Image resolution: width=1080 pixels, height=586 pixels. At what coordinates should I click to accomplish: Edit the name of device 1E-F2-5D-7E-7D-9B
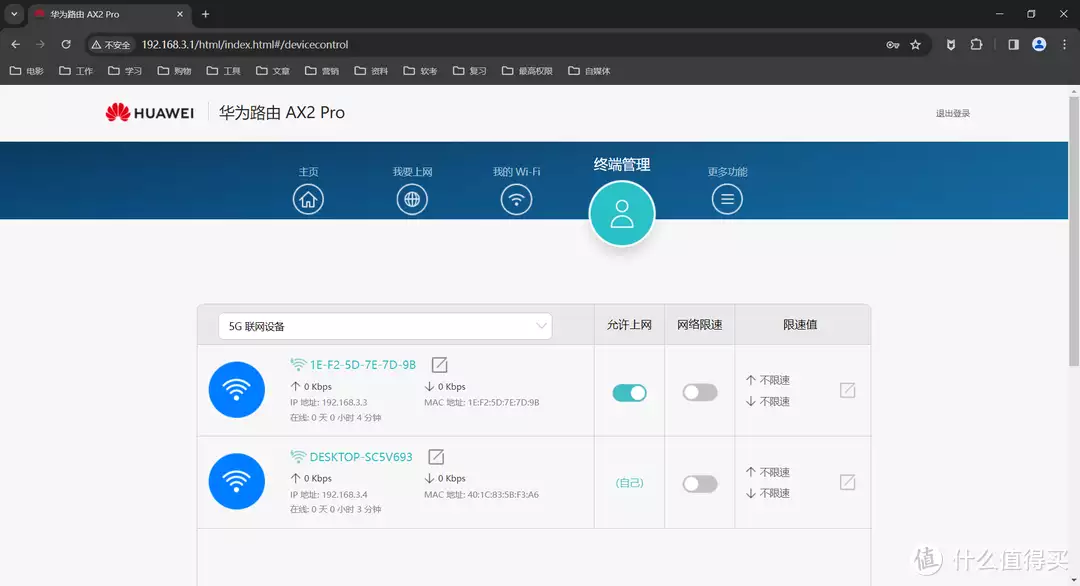439,365
